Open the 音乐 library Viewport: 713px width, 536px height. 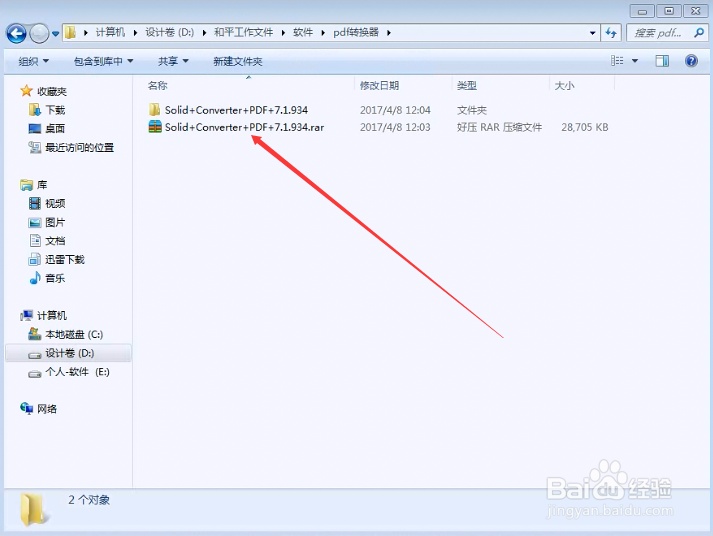(x=55, y=278)
